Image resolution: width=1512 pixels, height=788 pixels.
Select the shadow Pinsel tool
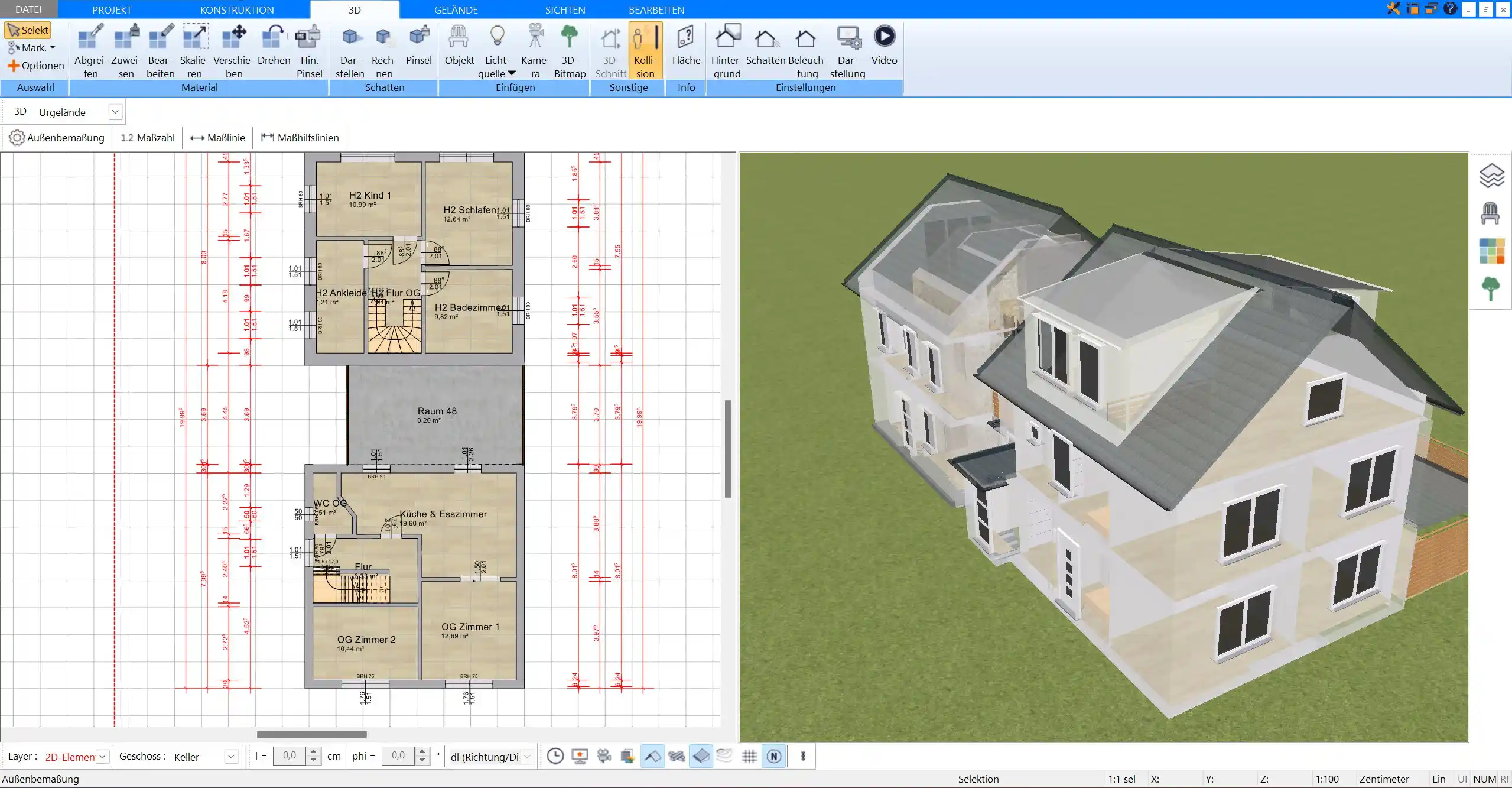[419, 45]
